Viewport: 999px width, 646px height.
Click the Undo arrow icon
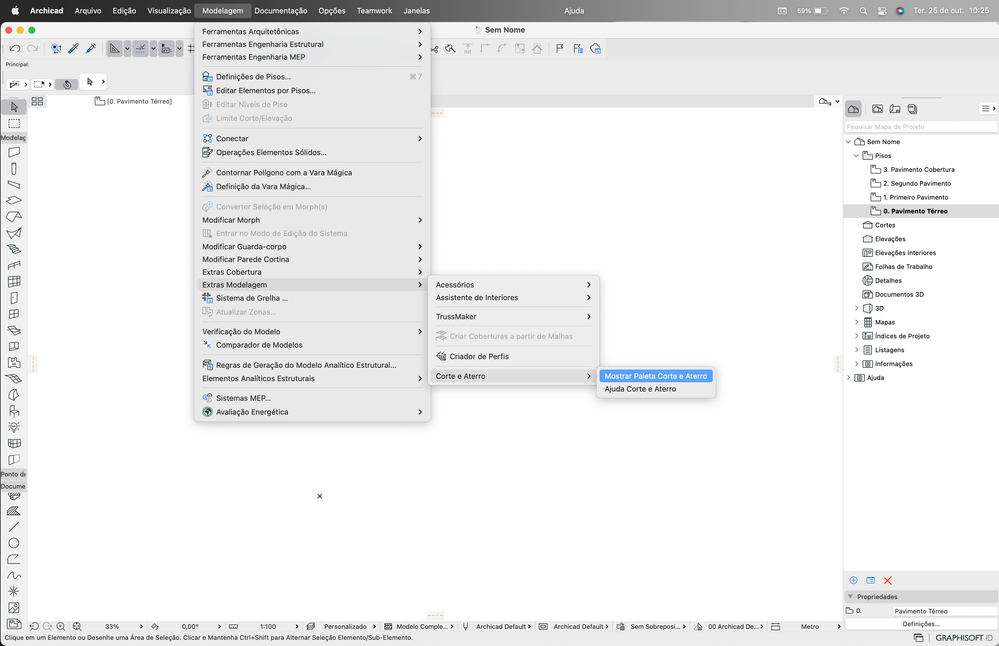[x=15, y=48]
